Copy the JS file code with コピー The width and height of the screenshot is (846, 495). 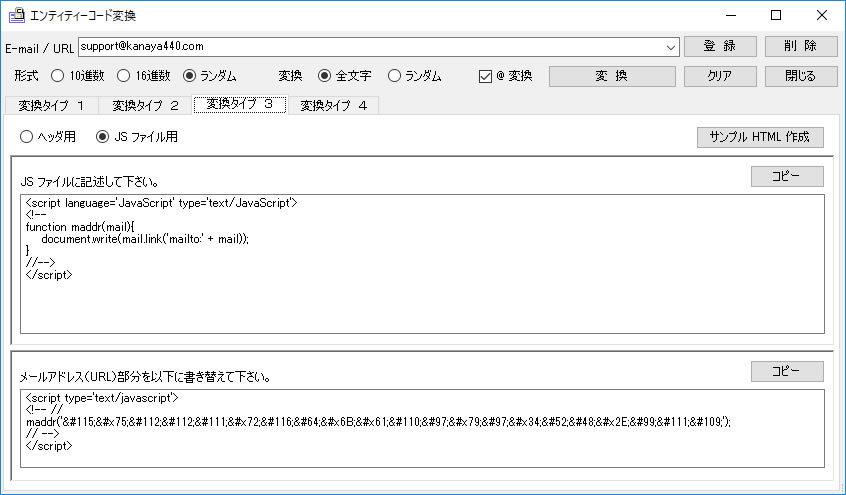787,177
